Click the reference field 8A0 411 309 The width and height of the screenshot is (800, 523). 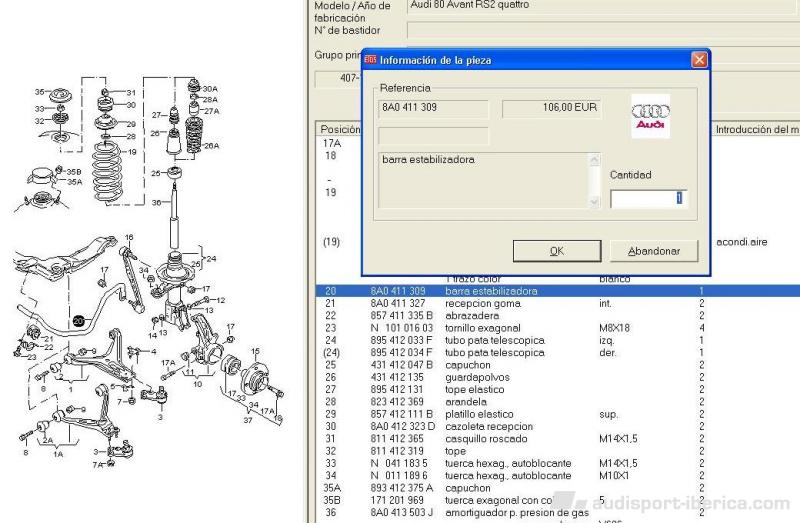pos(433,108)
